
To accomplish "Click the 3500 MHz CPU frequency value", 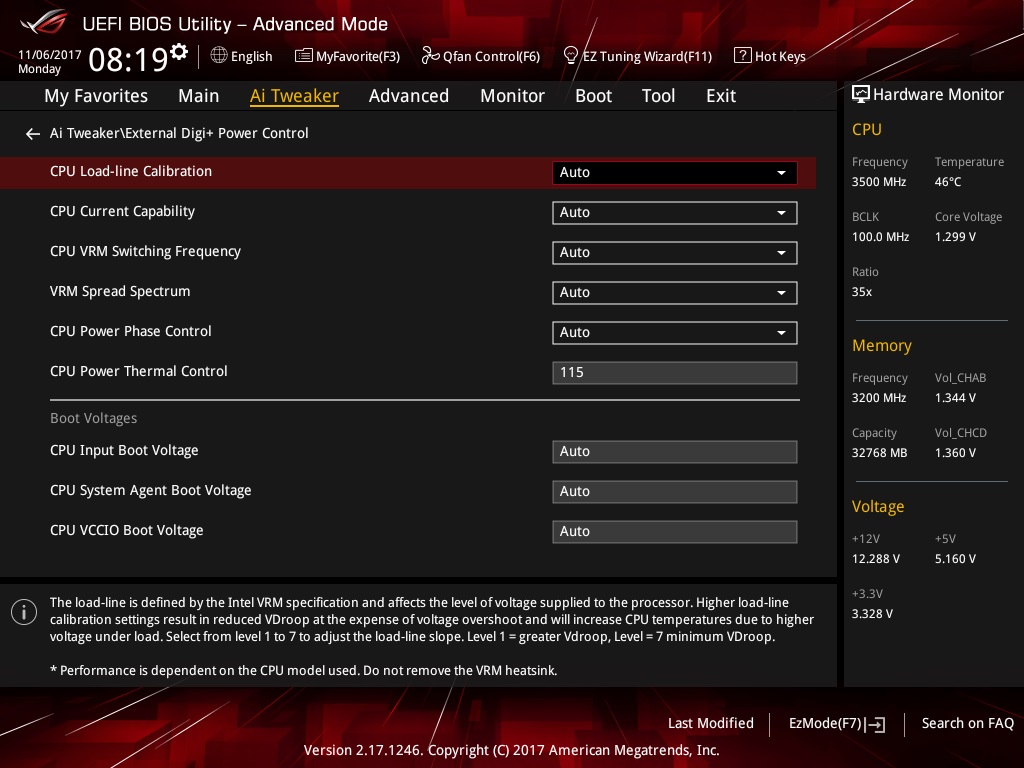I will [879, 182].
